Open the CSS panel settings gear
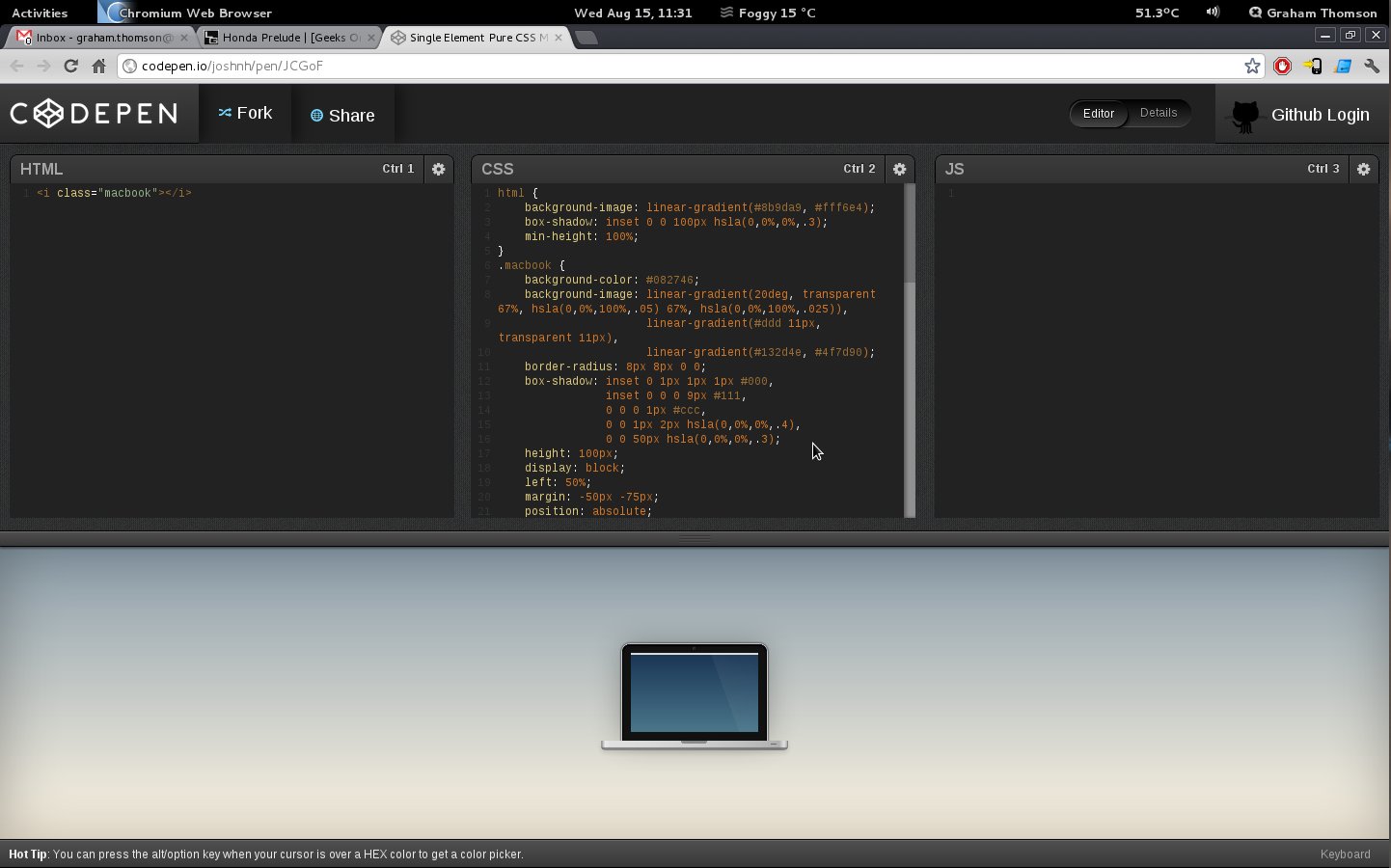Image resolution: width=1391 pixels, height=868 pixels. (899, 169)
